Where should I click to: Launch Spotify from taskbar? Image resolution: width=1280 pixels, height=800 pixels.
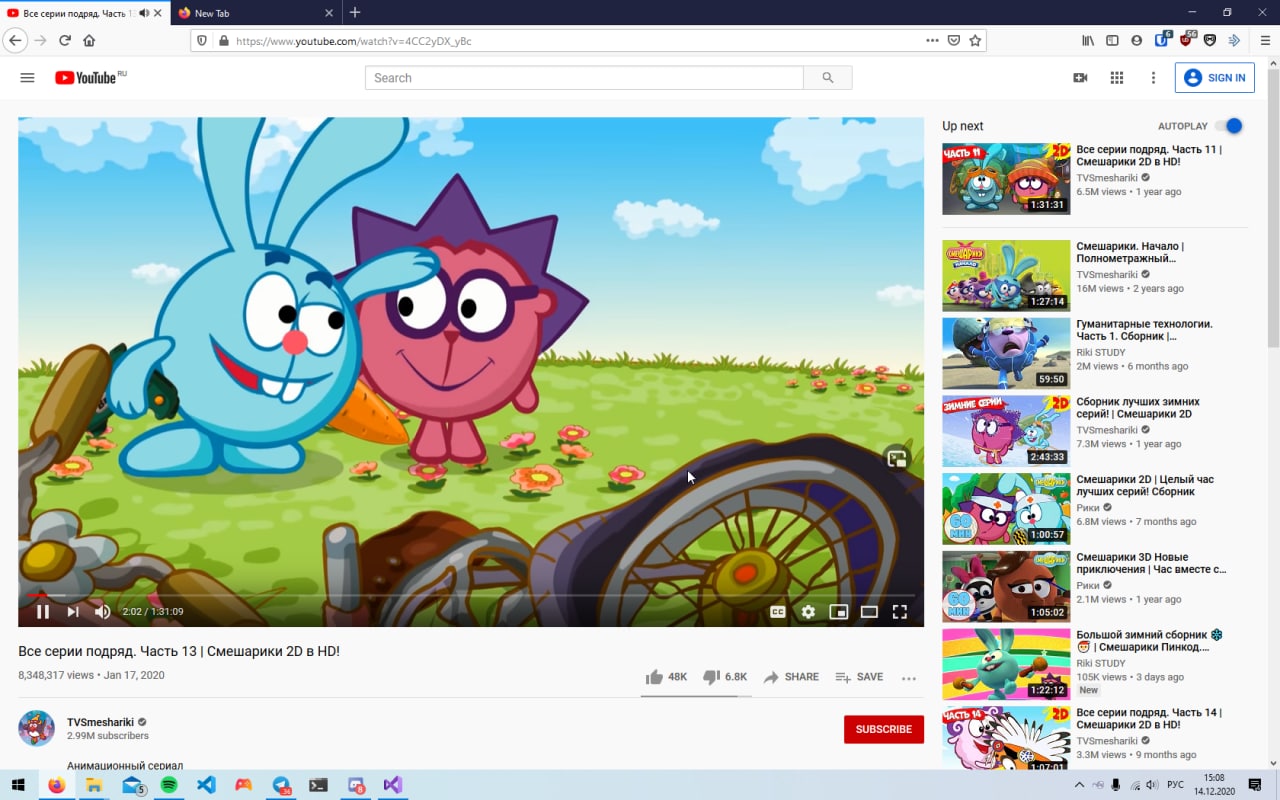point(169,785)
